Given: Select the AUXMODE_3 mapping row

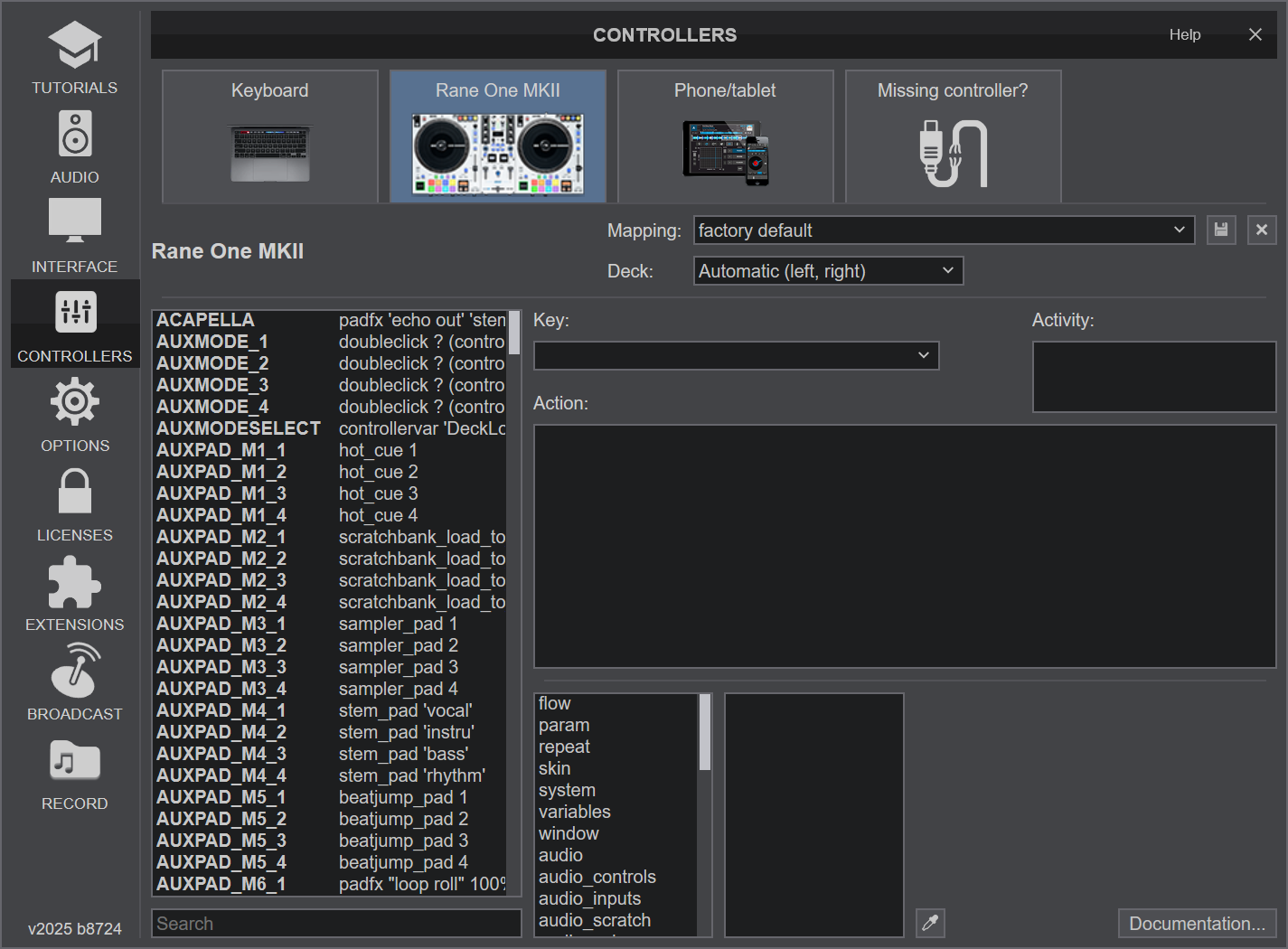Looking at the screenshot, I should (x=331, y=385).
